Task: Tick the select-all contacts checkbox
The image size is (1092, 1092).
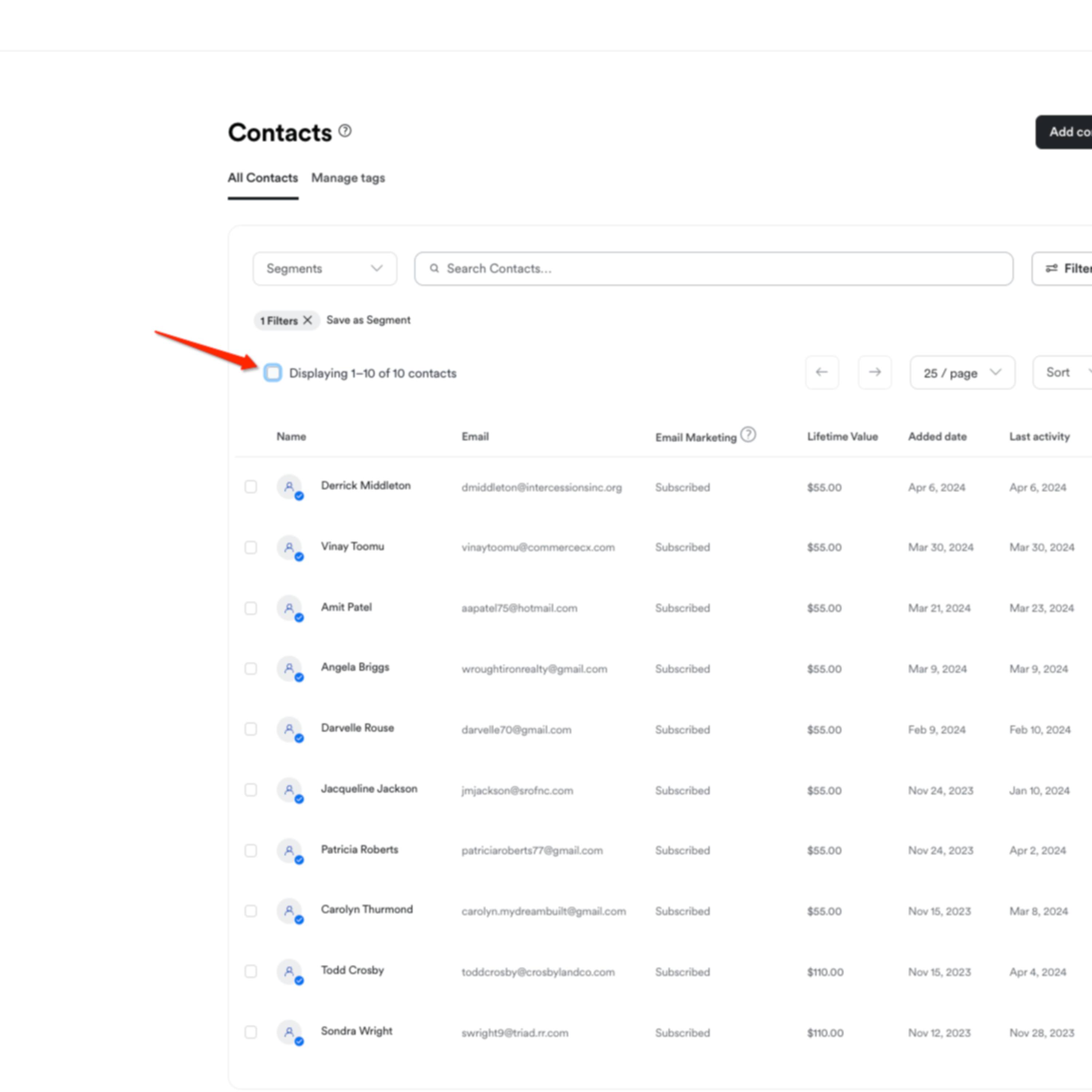Action: pyautogui.click(x=273, y=372)
